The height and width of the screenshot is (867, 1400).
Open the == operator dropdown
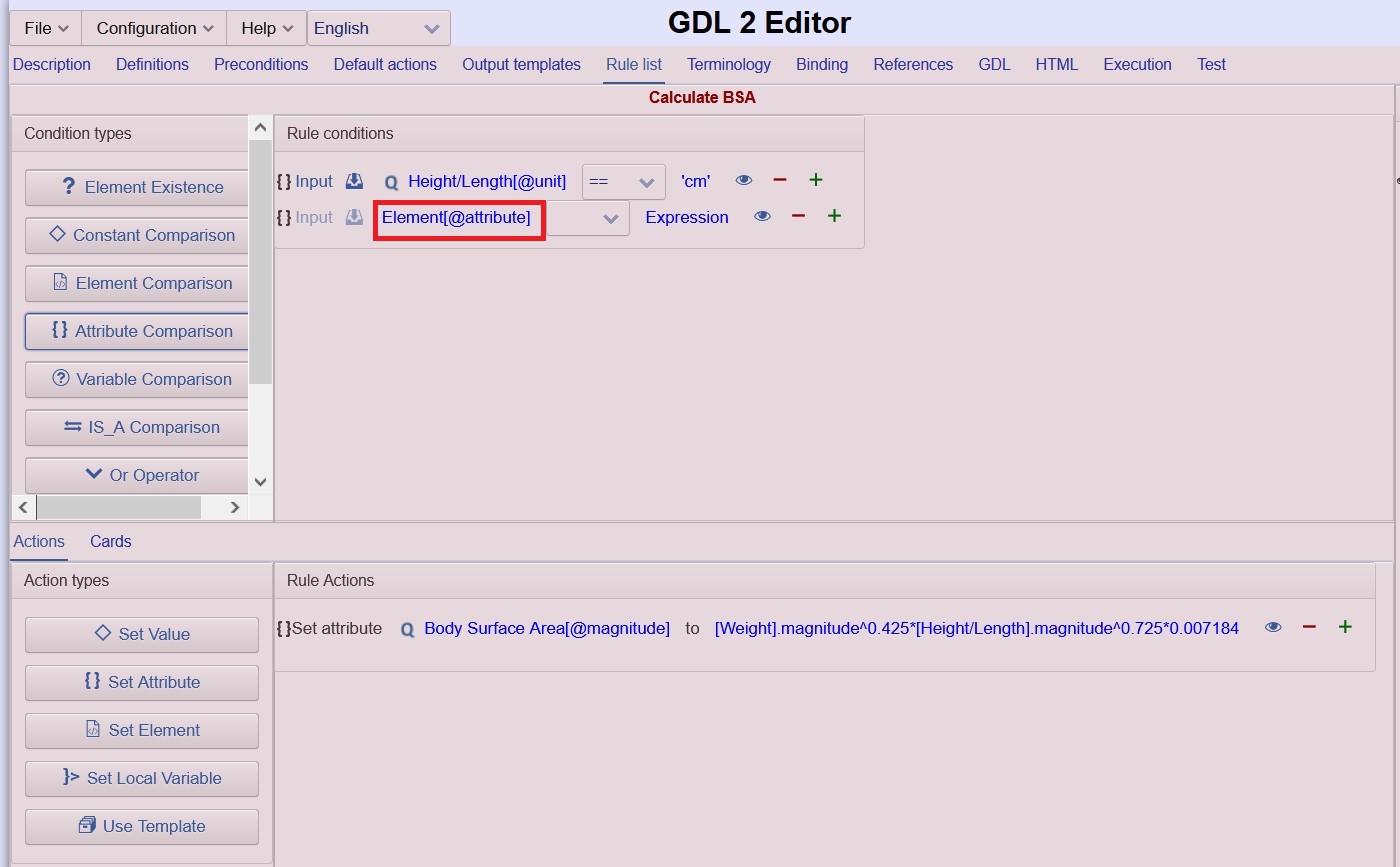(624, 182)
